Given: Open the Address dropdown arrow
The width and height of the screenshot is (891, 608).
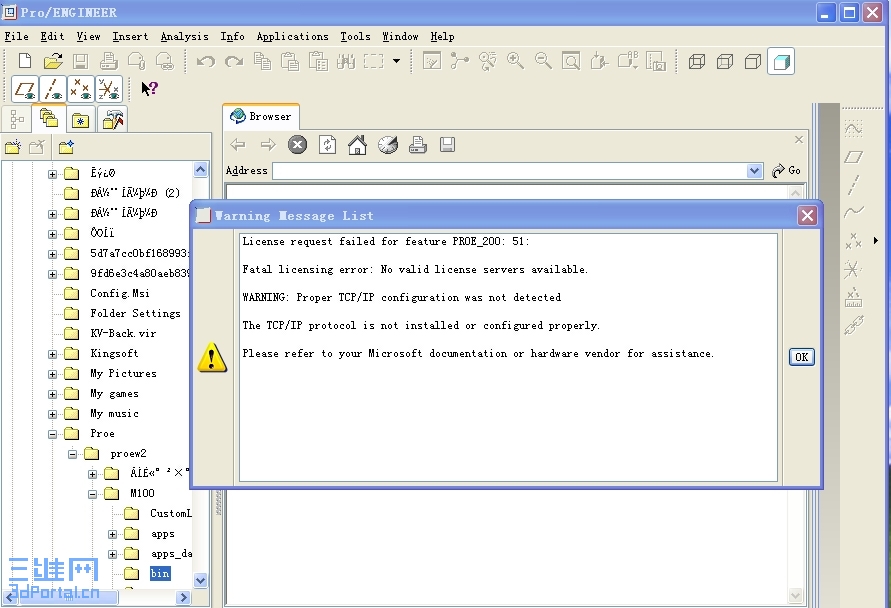Looking at the screenshot, I should click(x=754, y=170).
